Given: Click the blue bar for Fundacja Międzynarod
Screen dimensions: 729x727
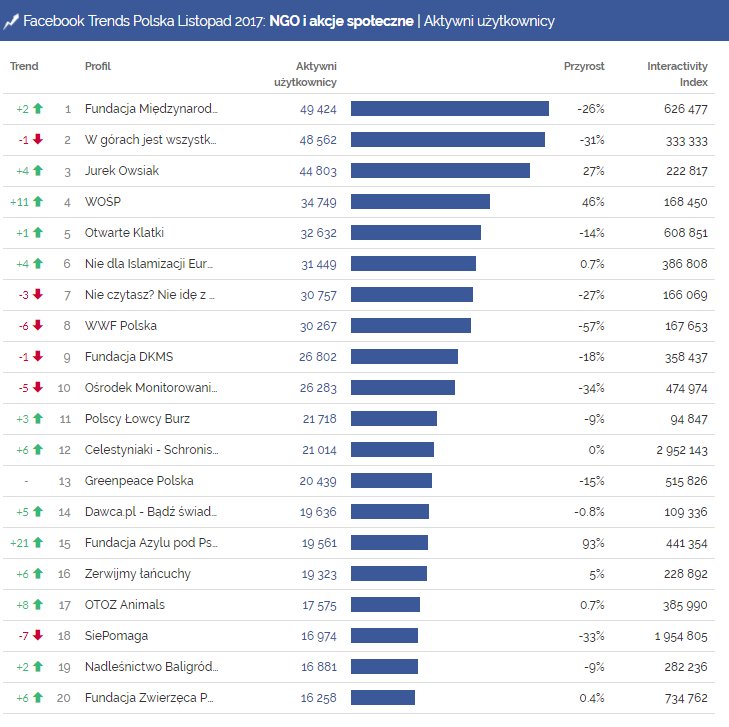Looking at the screenshot, I should pos(450,109).
